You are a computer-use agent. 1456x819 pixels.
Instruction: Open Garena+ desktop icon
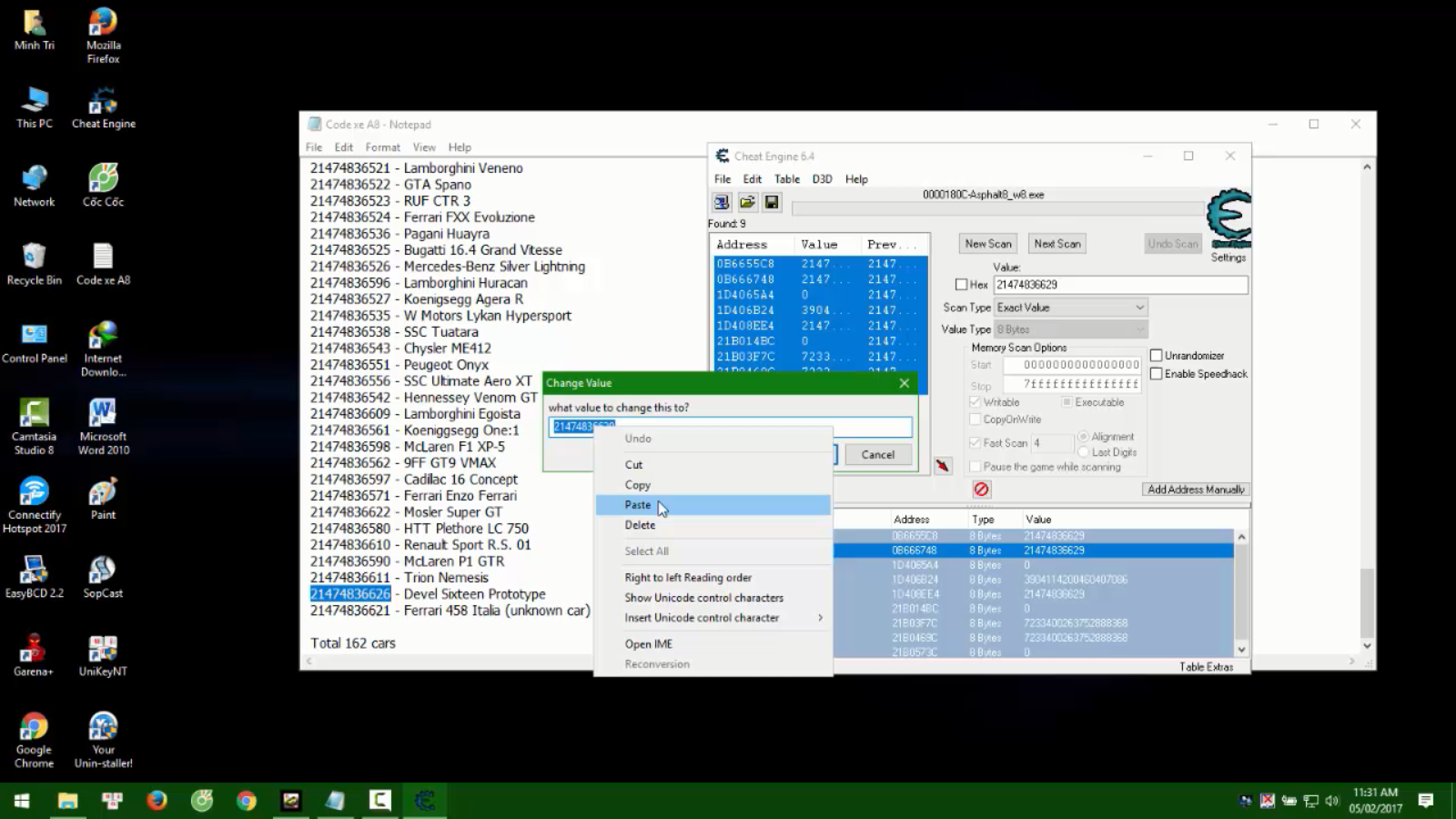pyautogui.click(x=34, y=655)
